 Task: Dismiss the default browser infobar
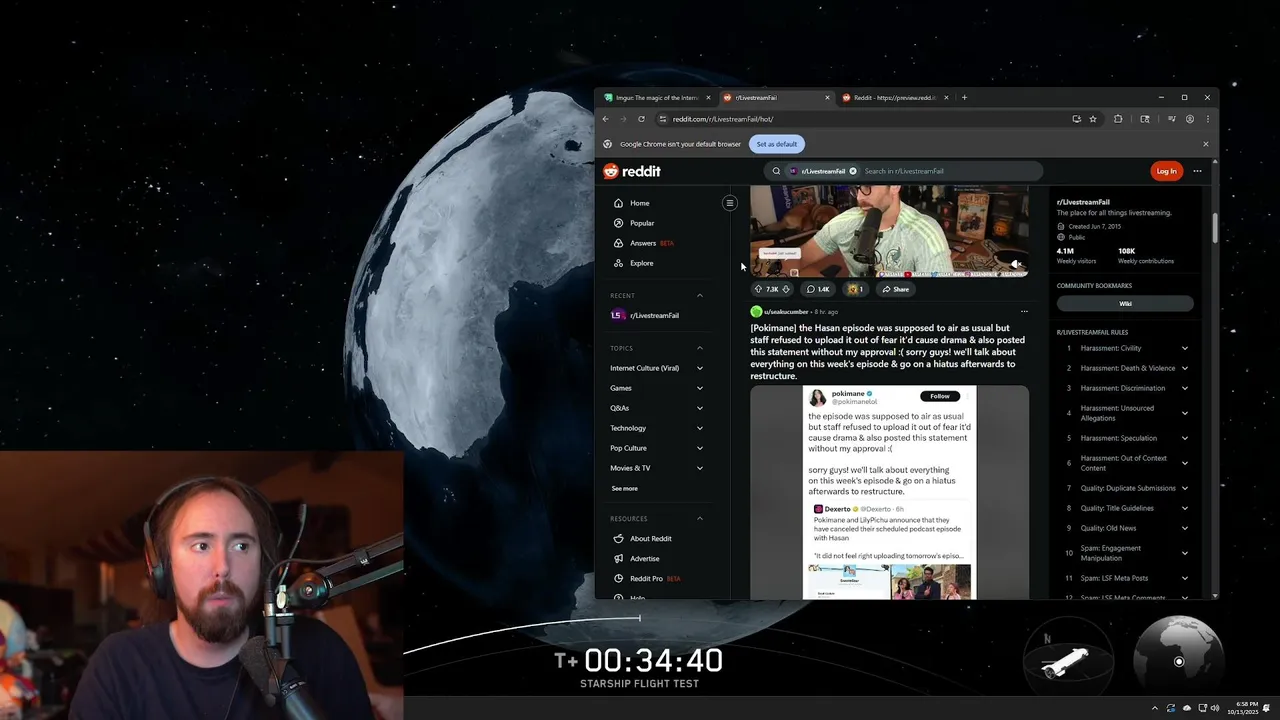point(1205,144)
